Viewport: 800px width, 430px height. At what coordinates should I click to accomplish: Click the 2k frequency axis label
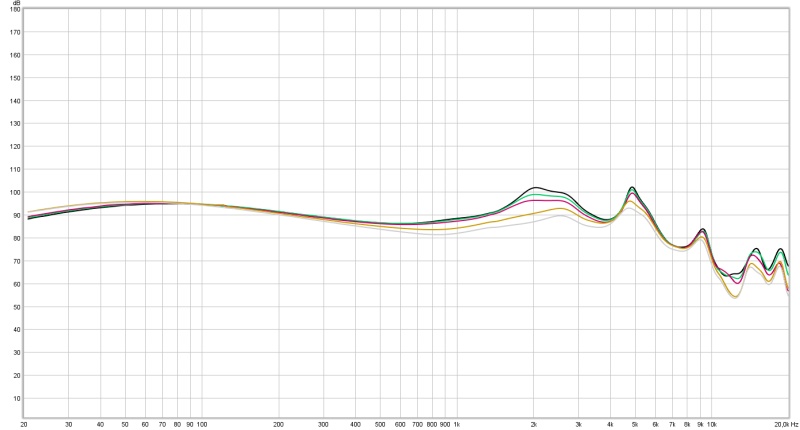[534, 424]
